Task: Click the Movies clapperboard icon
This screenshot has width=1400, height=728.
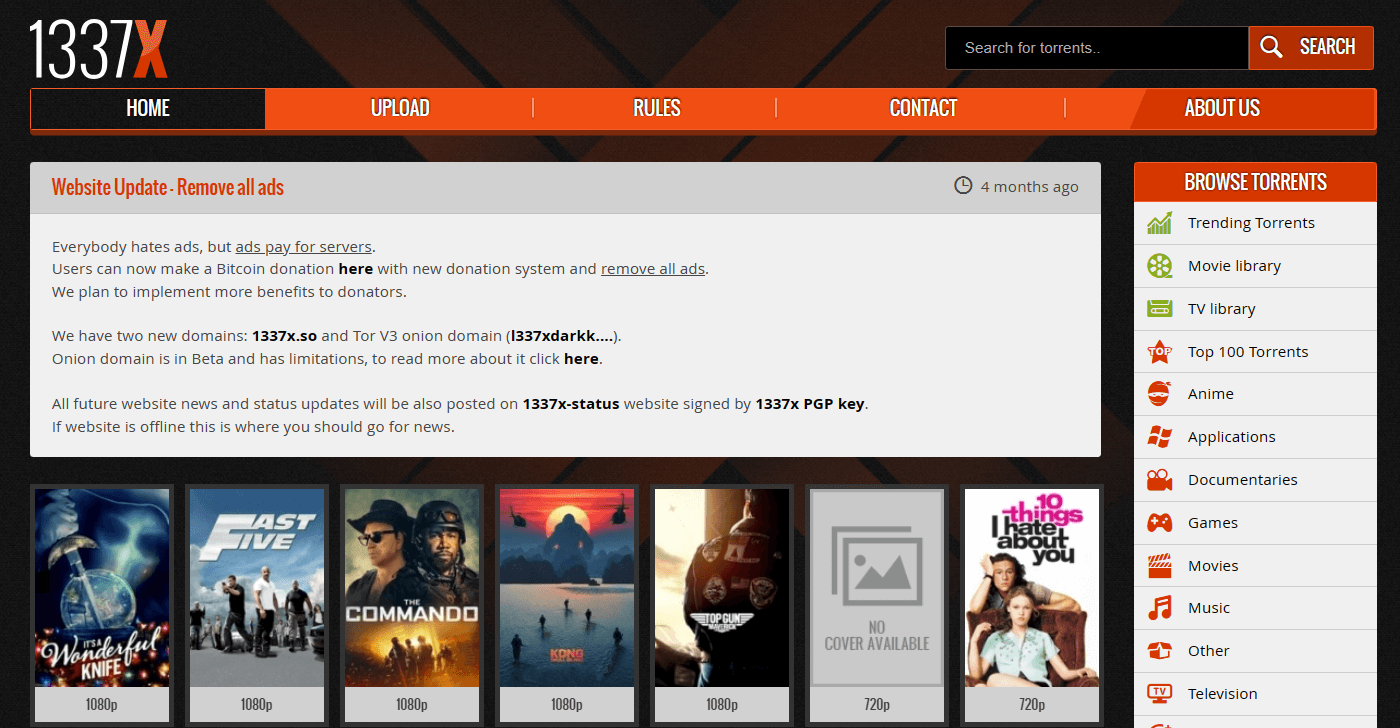Action: click(1160, 566)
